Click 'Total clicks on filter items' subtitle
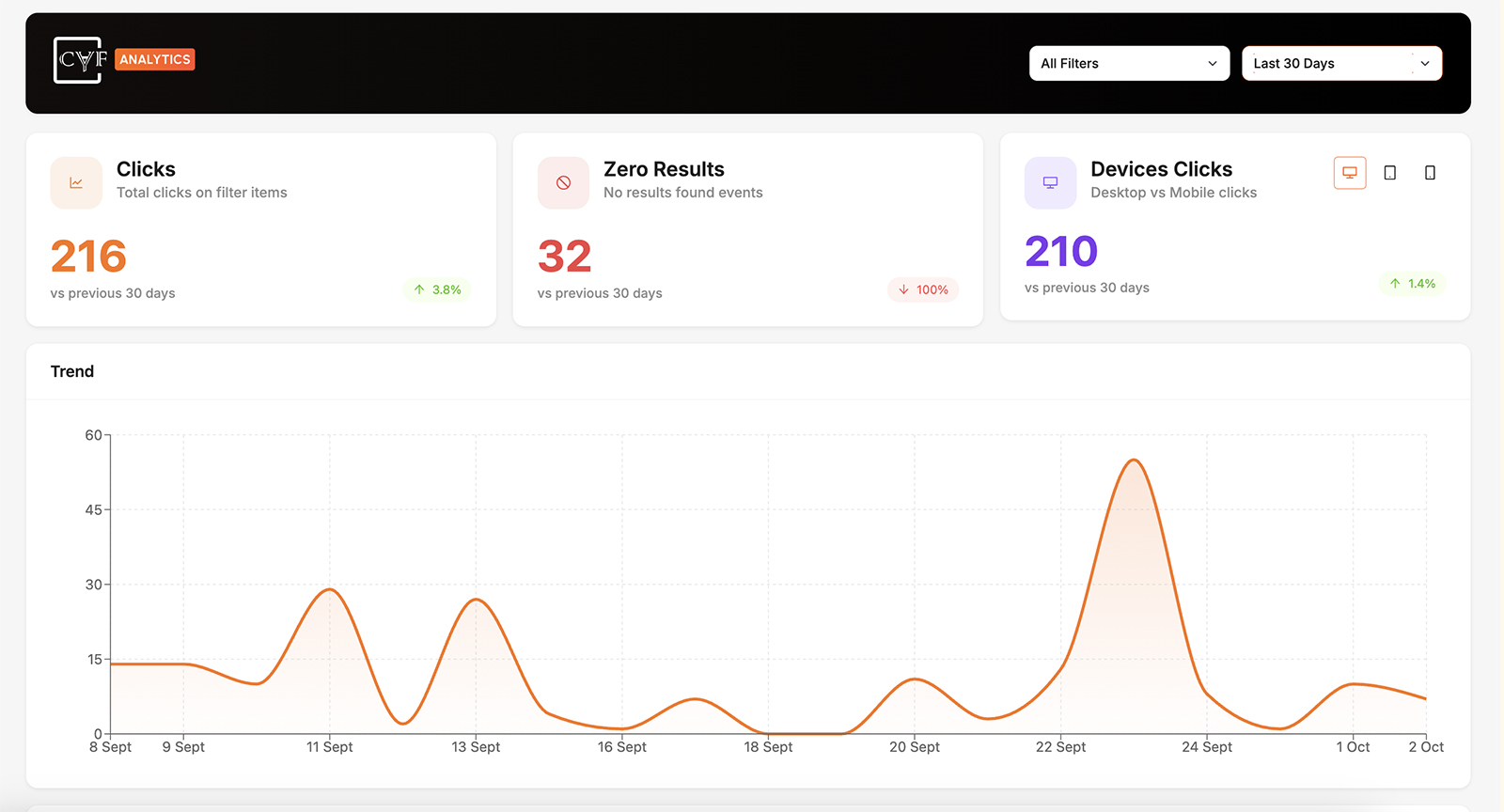 click(x=202, y=193)
